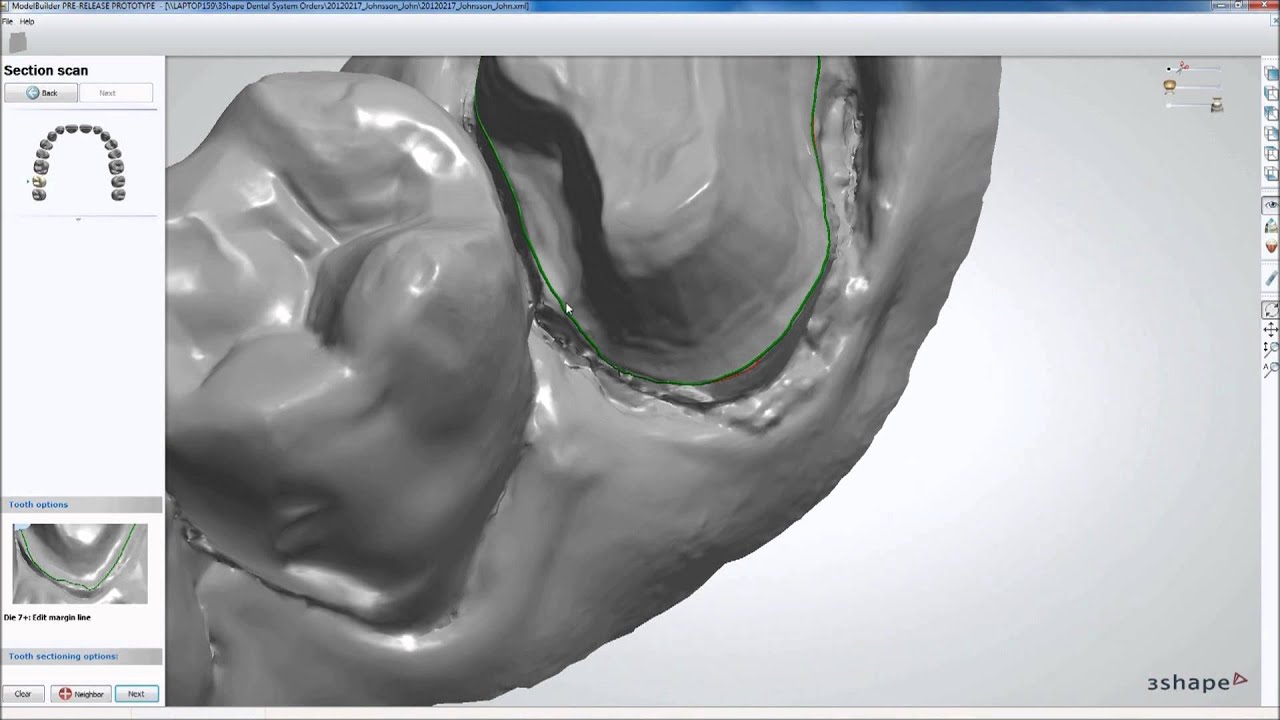Image resolution: width=1280 pixels, height=720 pixels.
Task: Select the zoom magnifier with vertical arrows
Action: (1271, 348)
